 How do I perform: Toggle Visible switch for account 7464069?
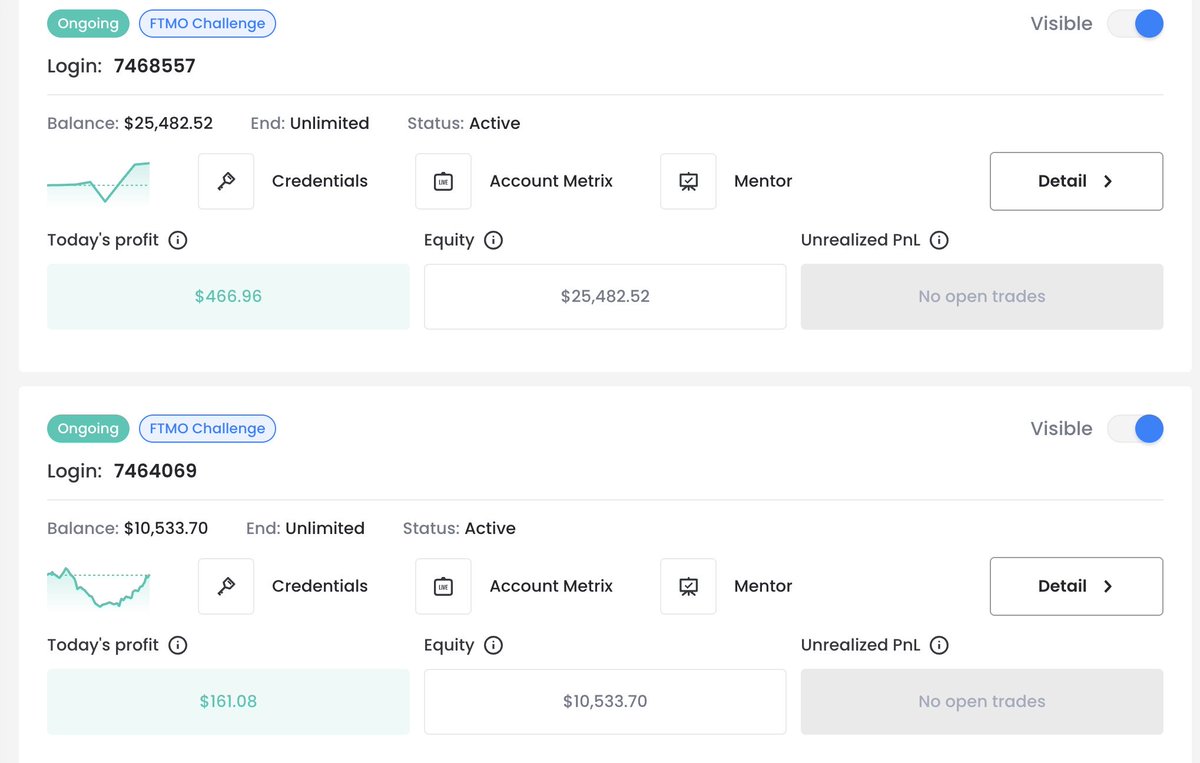[x=1135, y=428]
